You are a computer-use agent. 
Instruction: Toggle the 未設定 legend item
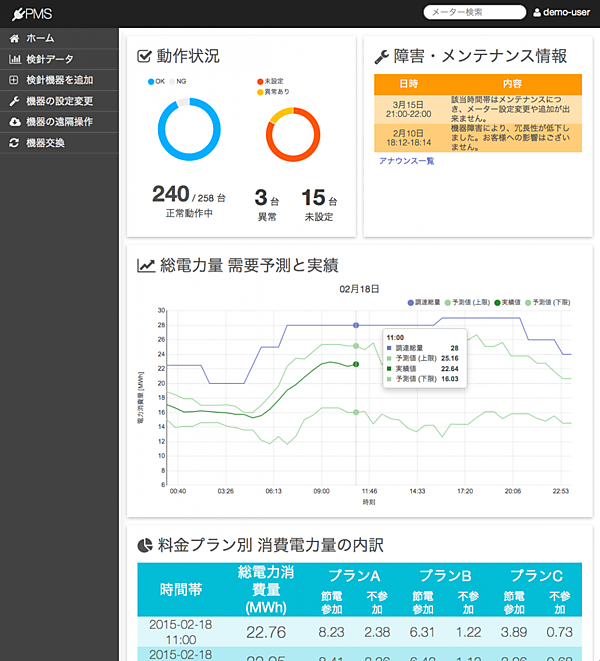(x=272, y=81)
